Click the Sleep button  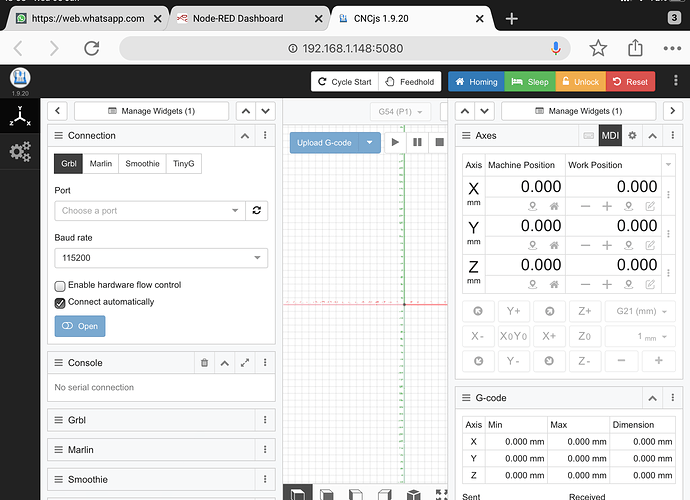(x=530, y=81)
